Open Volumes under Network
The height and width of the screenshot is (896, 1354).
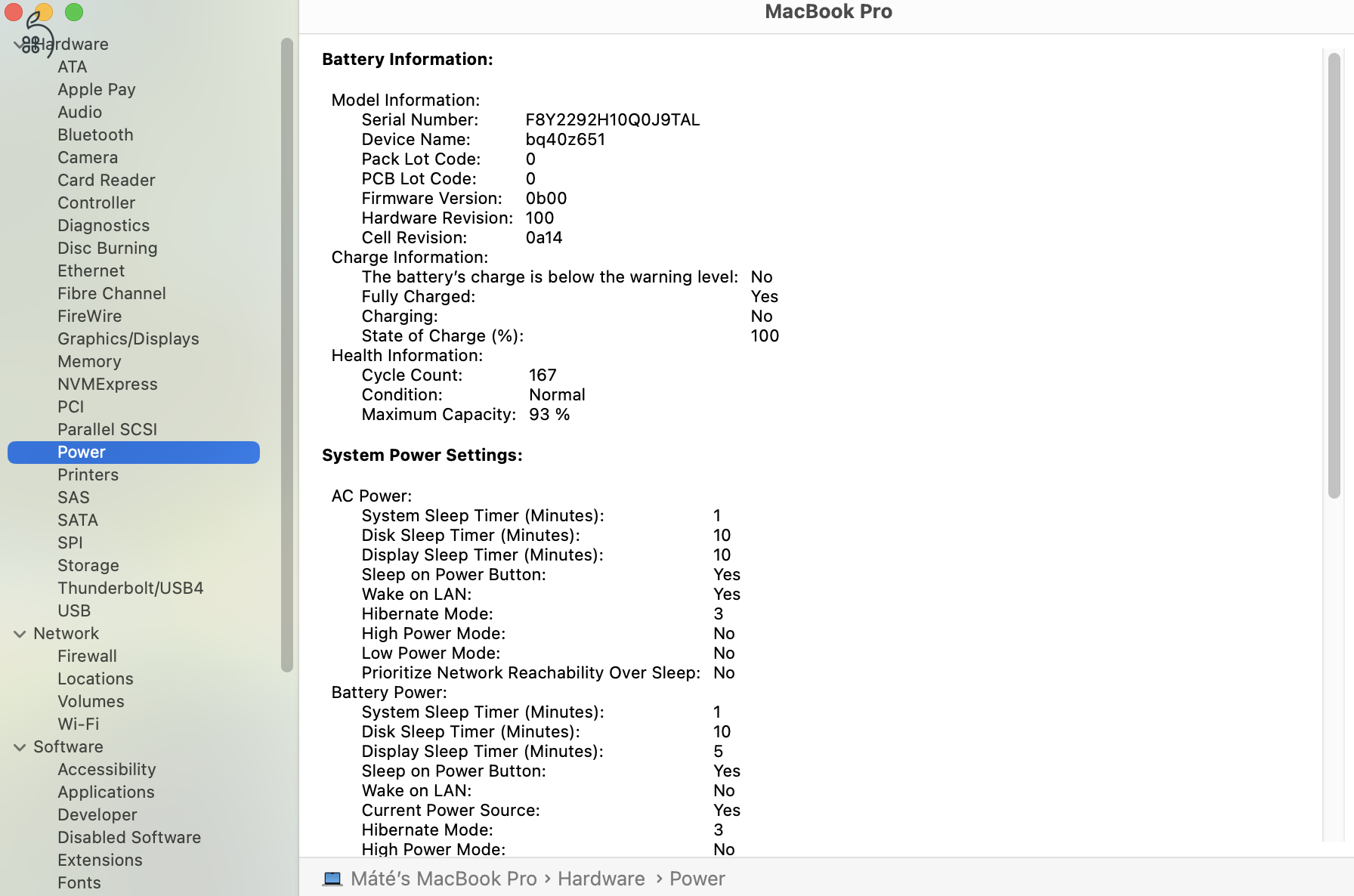point(91,702)
